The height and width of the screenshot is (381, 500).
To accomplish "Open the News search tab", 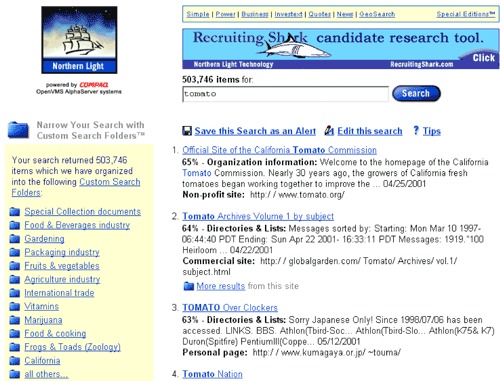I will point(345,14).
